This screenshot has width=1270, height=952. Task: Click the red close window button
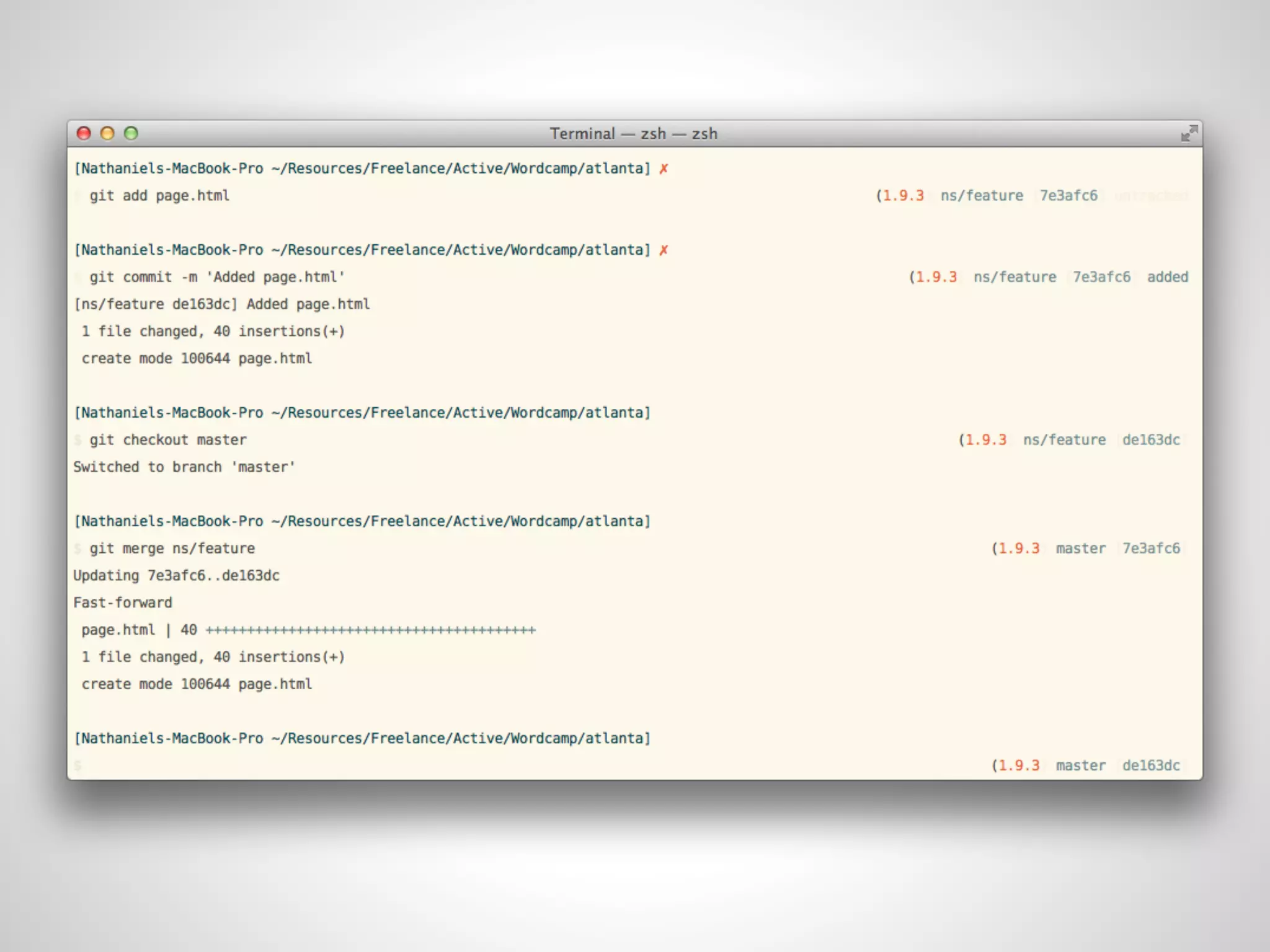[x=84, y=133]
